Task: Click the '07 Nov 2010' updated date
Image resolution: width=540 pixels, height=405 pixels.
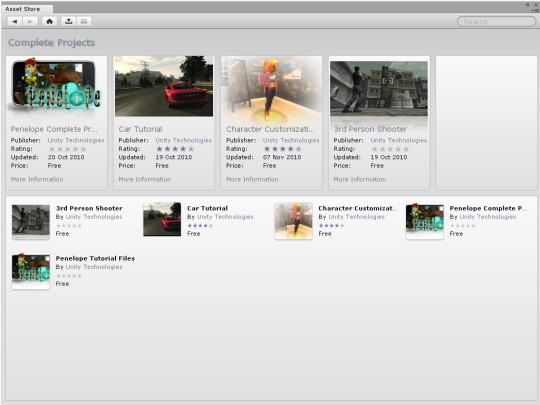Action: (x=282, y=157)
